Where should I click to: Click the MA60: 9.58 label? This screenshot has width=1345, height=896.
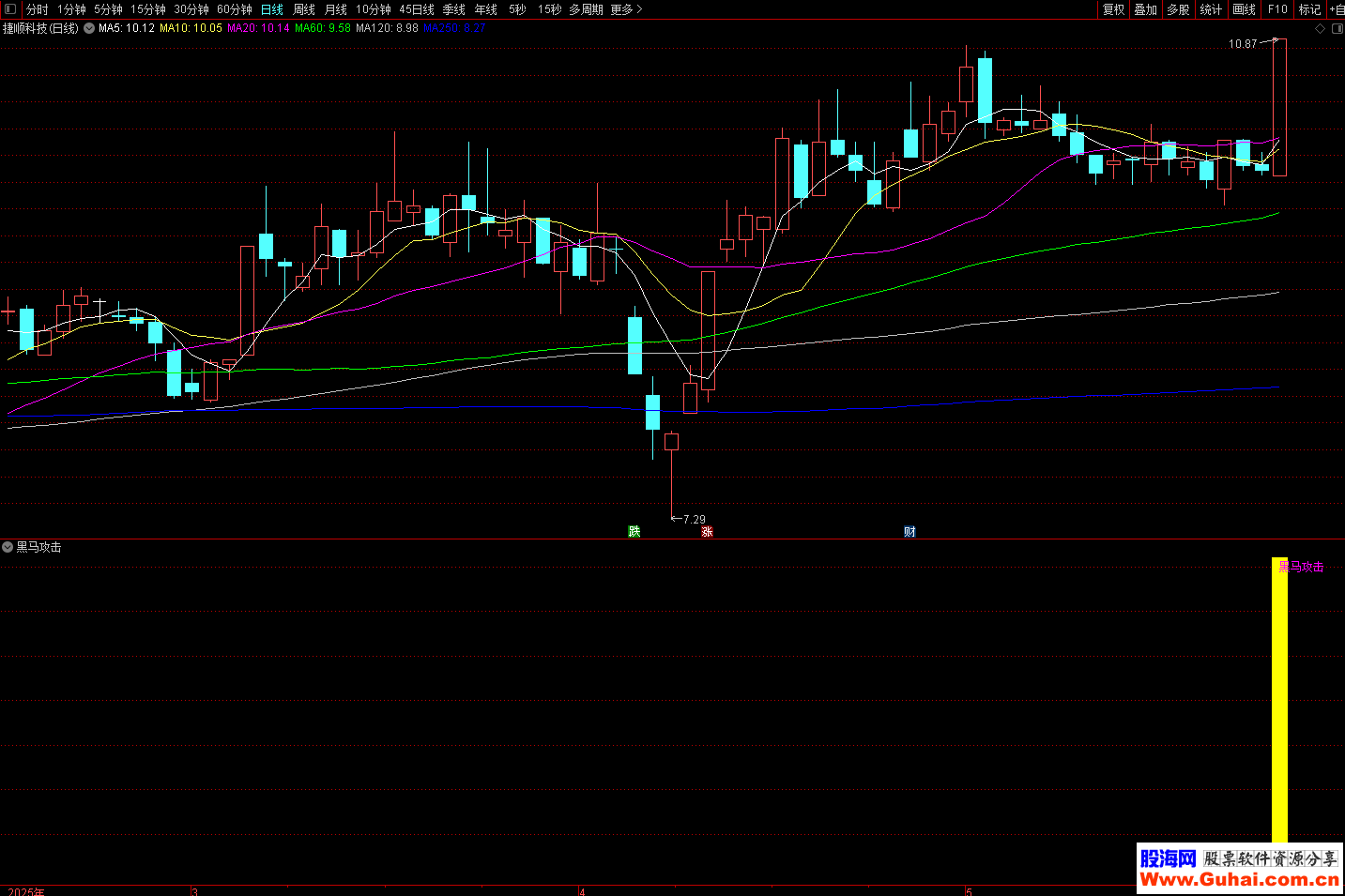(x=323, y=28)
